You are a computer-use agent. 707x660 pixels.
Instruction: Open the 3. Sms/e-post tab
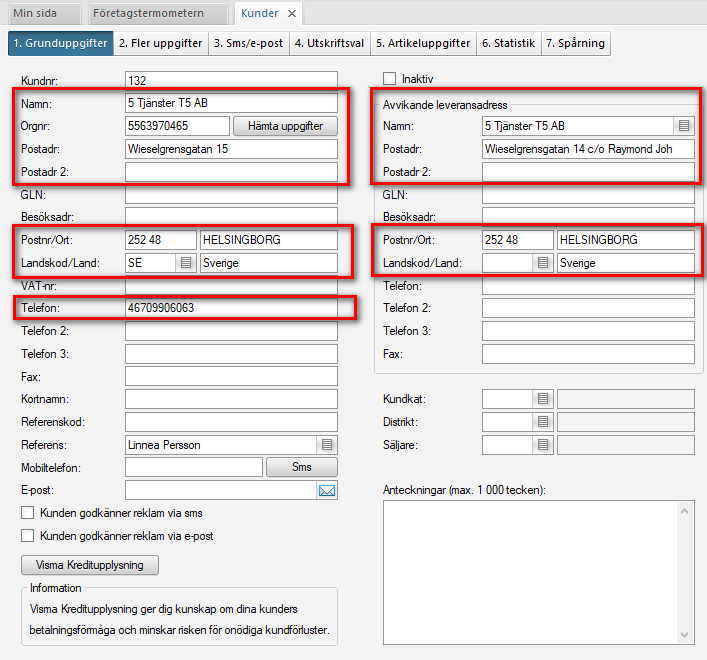point(249,43)
